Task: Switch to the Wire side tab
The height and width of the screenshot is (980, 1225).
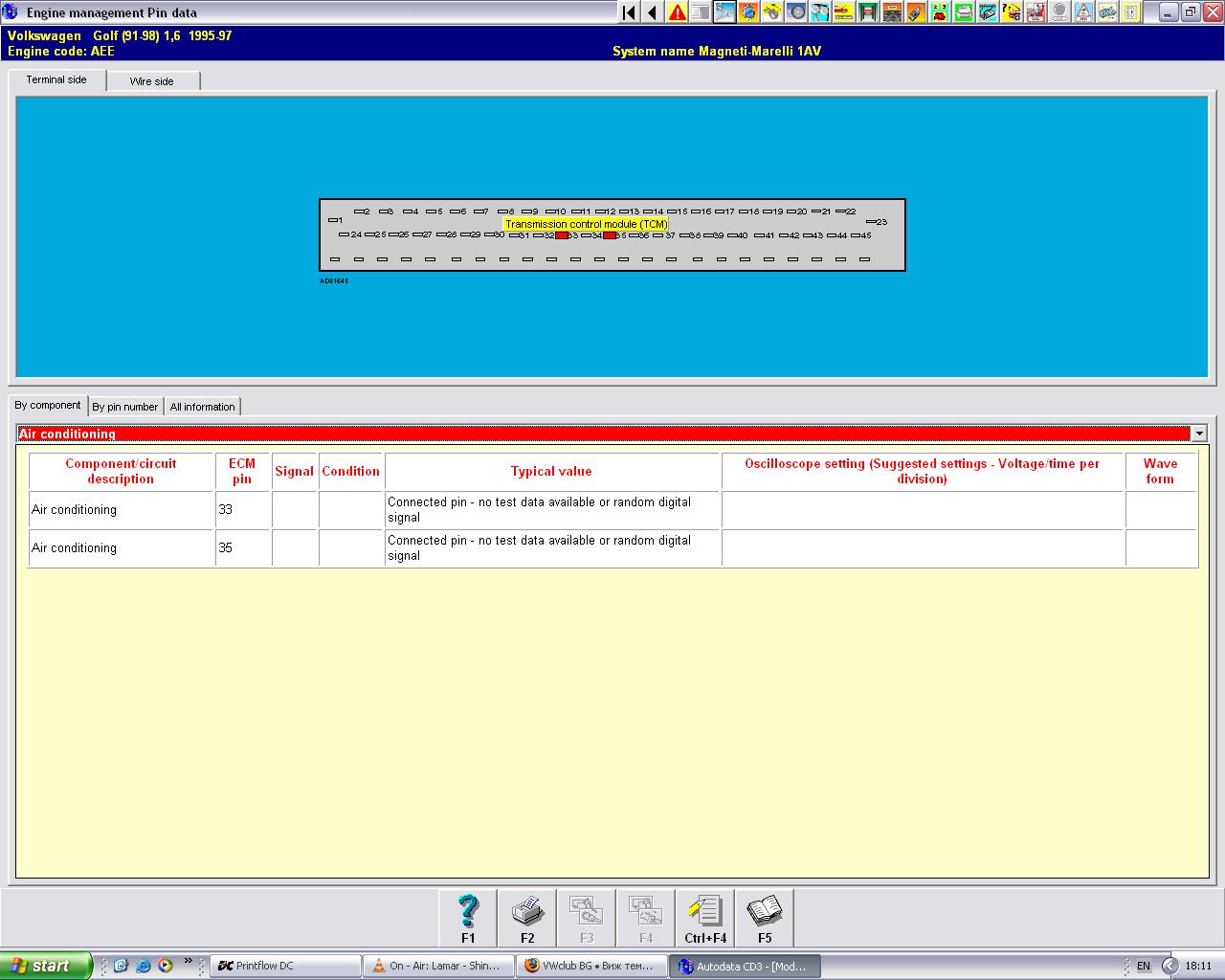Action: [152, 81]
